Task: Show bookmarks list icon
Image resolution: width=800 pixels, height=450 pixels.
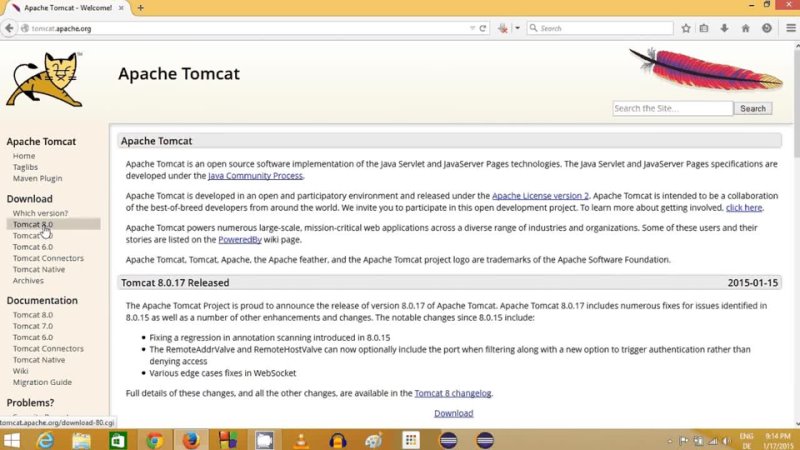Action: (704, 29)
